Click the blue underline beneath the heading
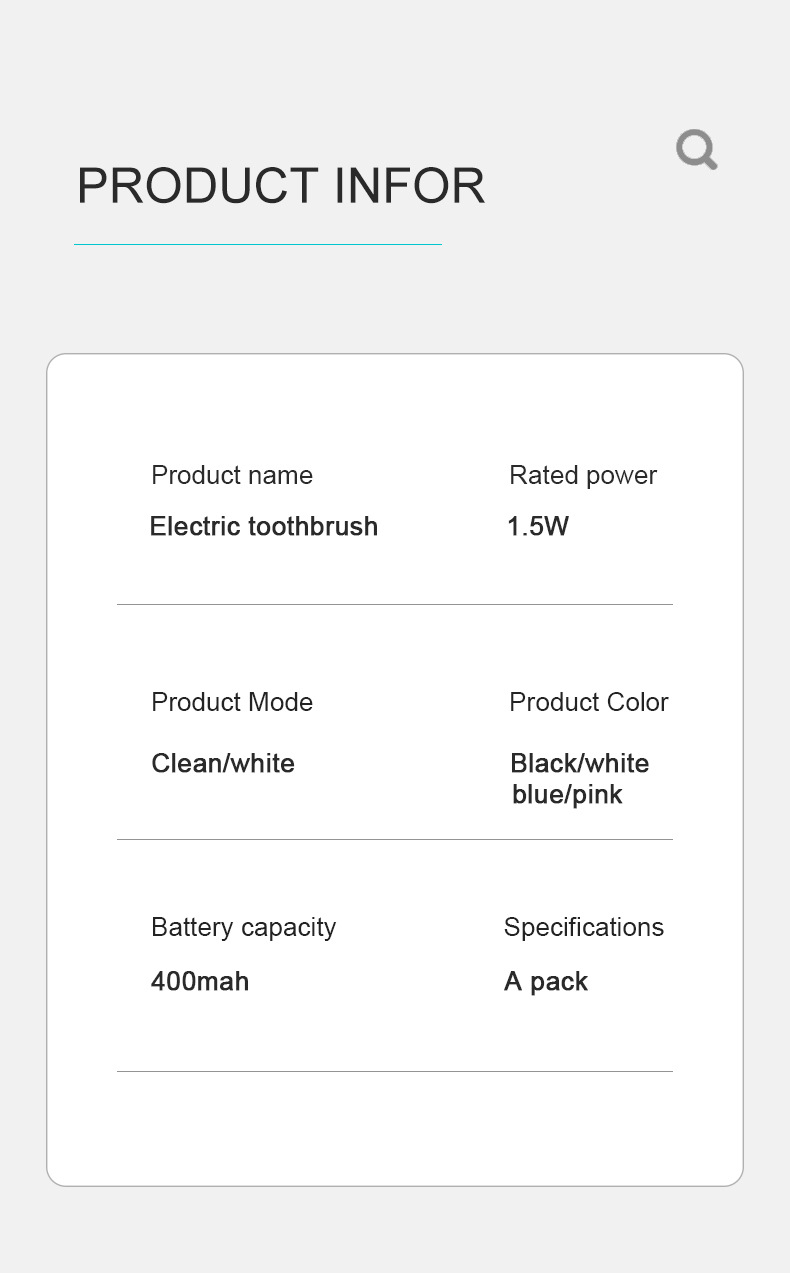 coord(258,244)
